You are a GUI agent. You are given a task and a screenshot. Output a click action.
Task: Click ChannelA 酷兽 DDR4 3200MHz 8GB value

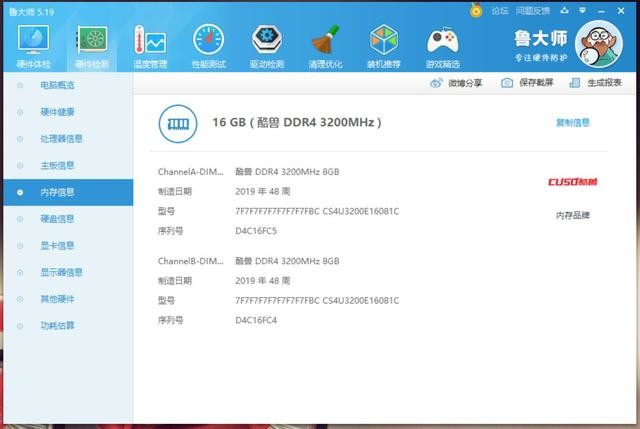287,172
